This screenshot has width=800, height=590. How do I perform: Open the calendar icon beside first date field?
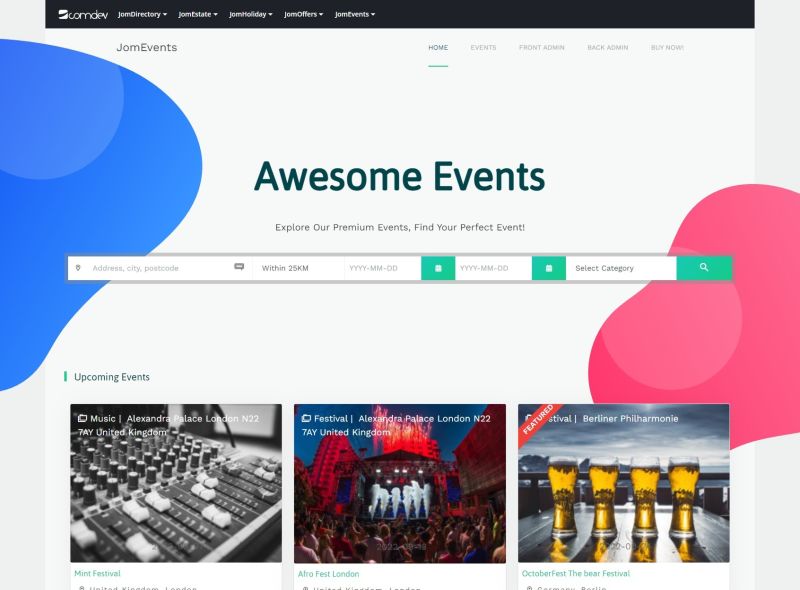point(437,268)
